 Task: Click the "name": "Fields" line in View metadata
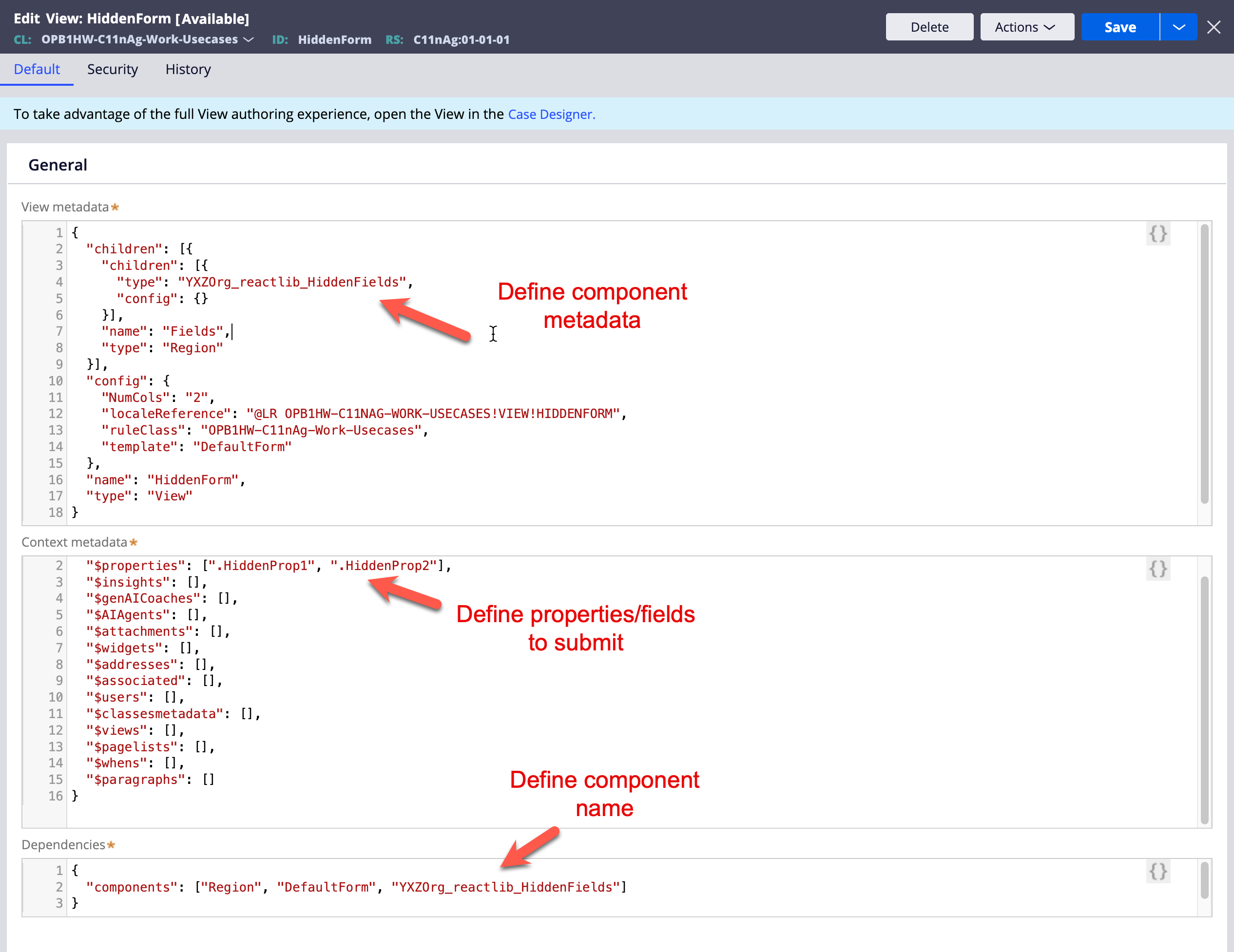(166, 331)
